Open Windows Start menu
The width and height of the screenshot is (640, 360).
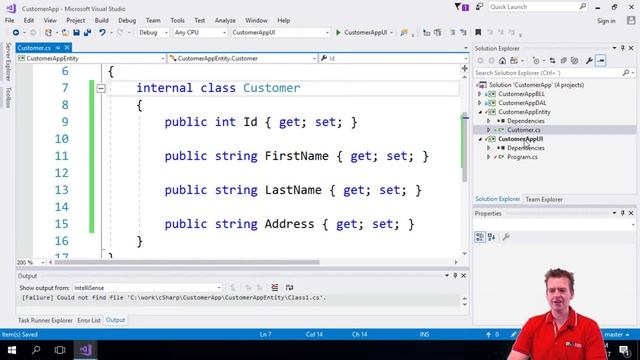click(11, 350)
